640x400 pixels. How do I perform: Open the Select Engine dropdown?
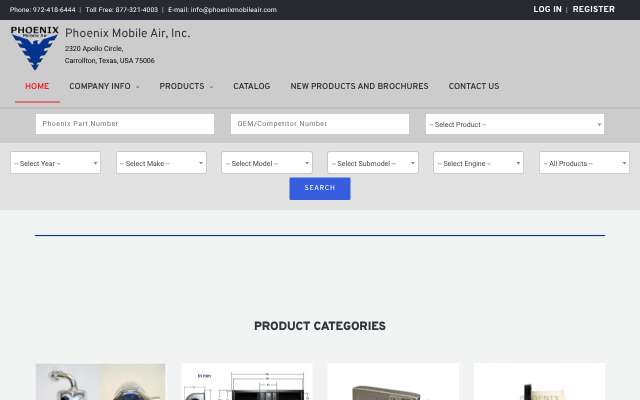click(478, 163)
